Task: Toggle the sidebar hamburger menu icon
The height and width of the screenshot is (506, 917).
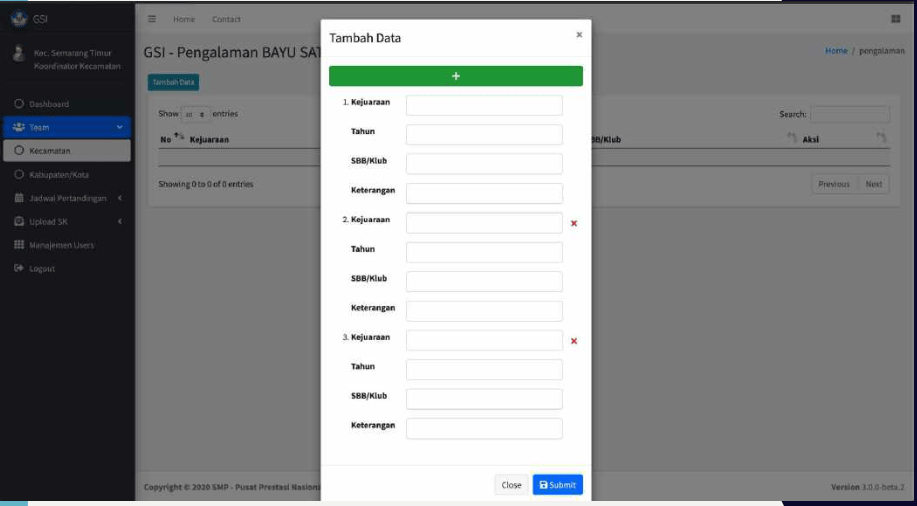Action: (x=152, y=19)
